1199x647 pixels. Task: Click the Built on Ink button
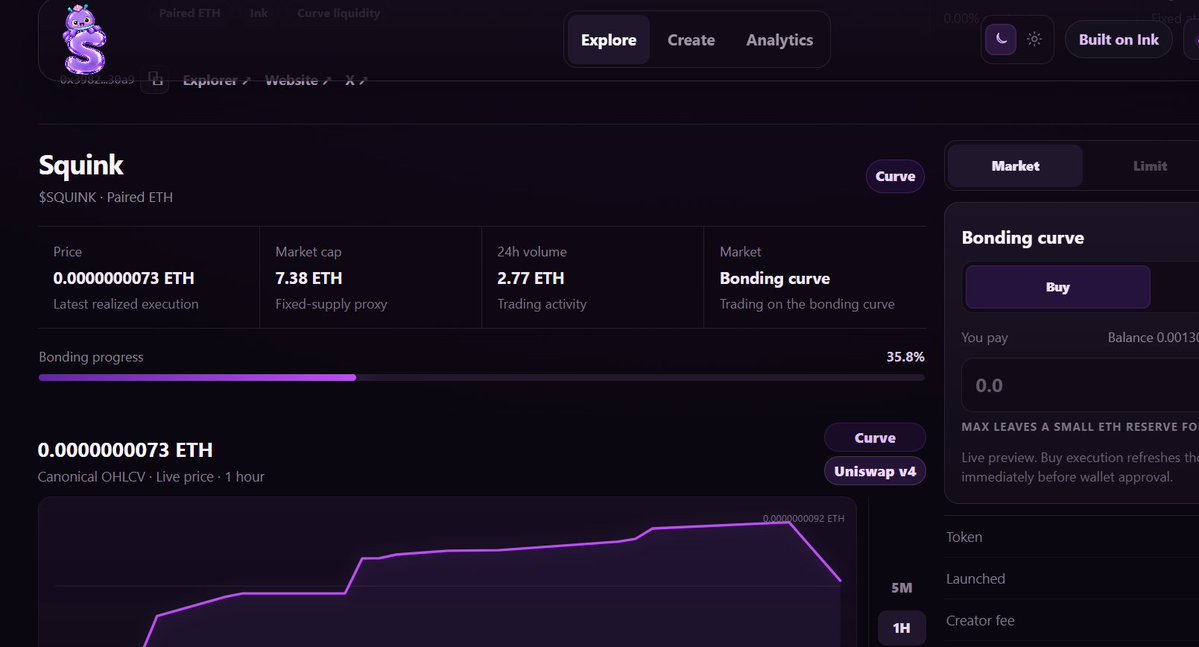[1118, 40]
